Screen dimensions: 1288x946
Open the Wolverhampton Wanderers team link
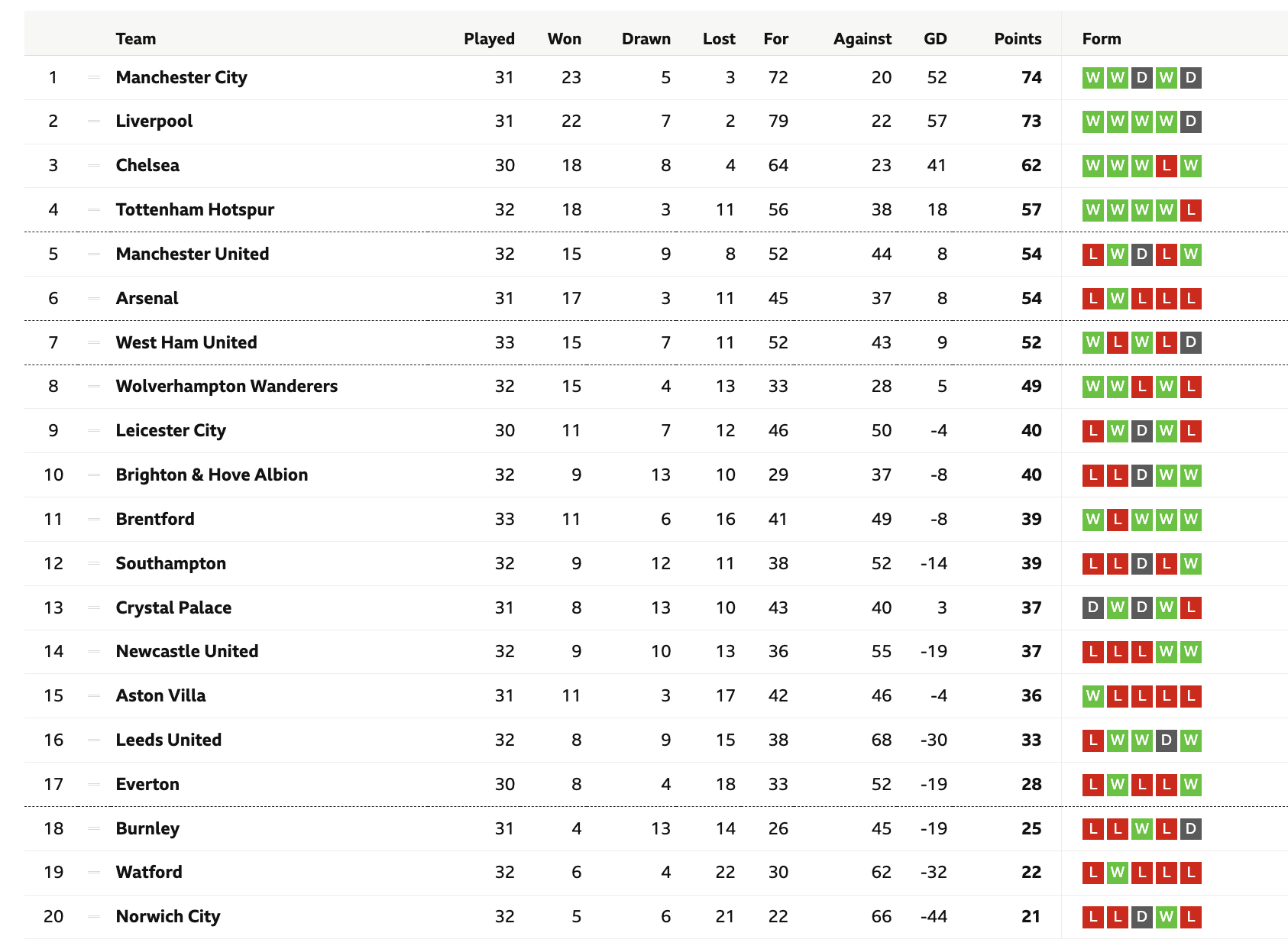(x=226, y=386)
